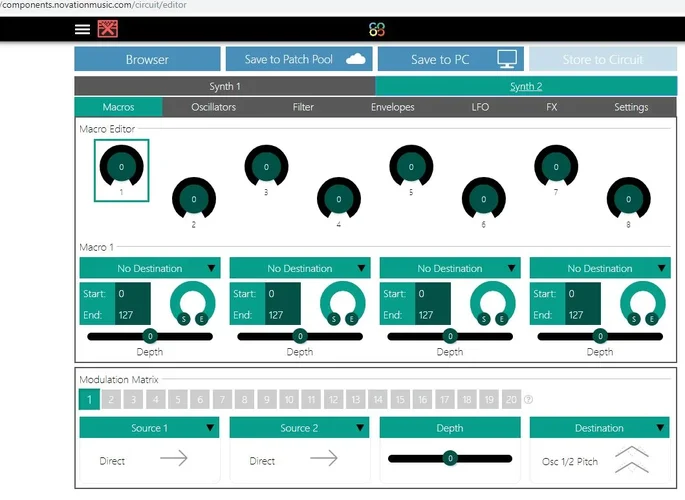Viewport: 685px width, 500px height.
Task: Select macro knob 8
Action: point(629,199)
